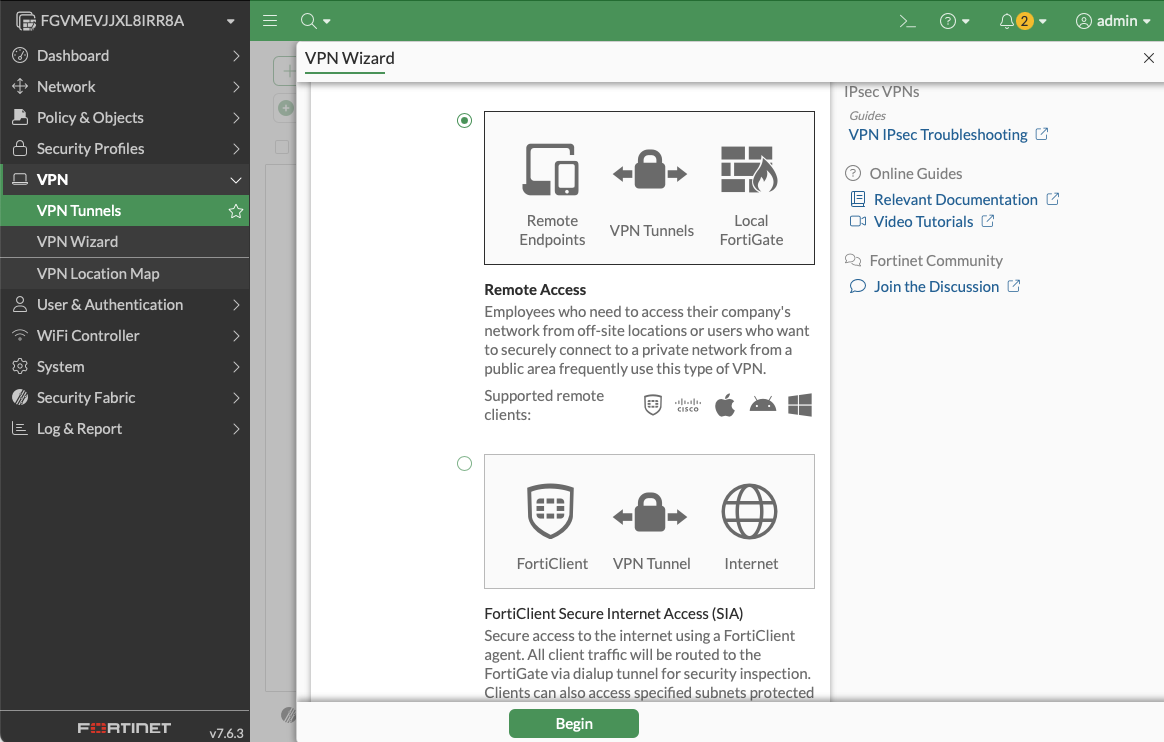Close the VPN Wizard panel
Screen dimensions: 1164x742
1148,58
